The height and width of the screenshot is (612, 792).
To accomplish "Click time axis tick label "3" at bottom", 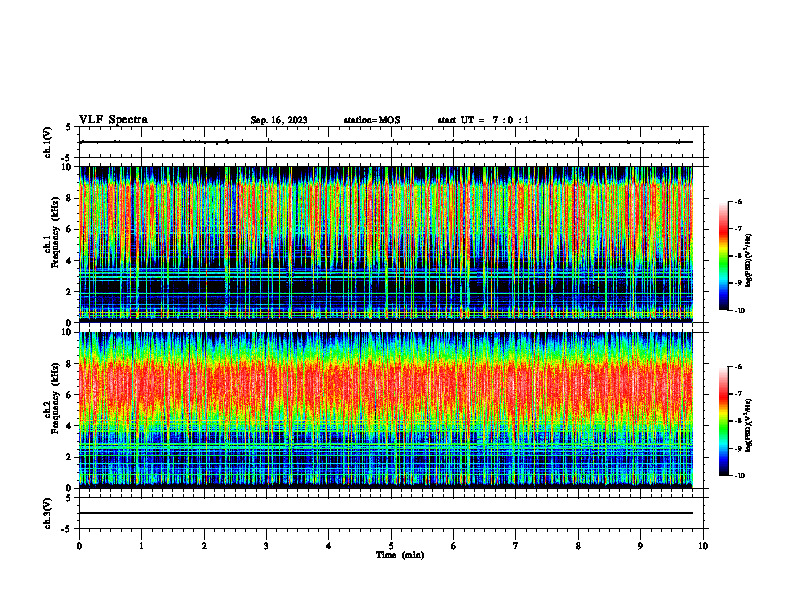I will pyautogui.click(x=266, y=546).
